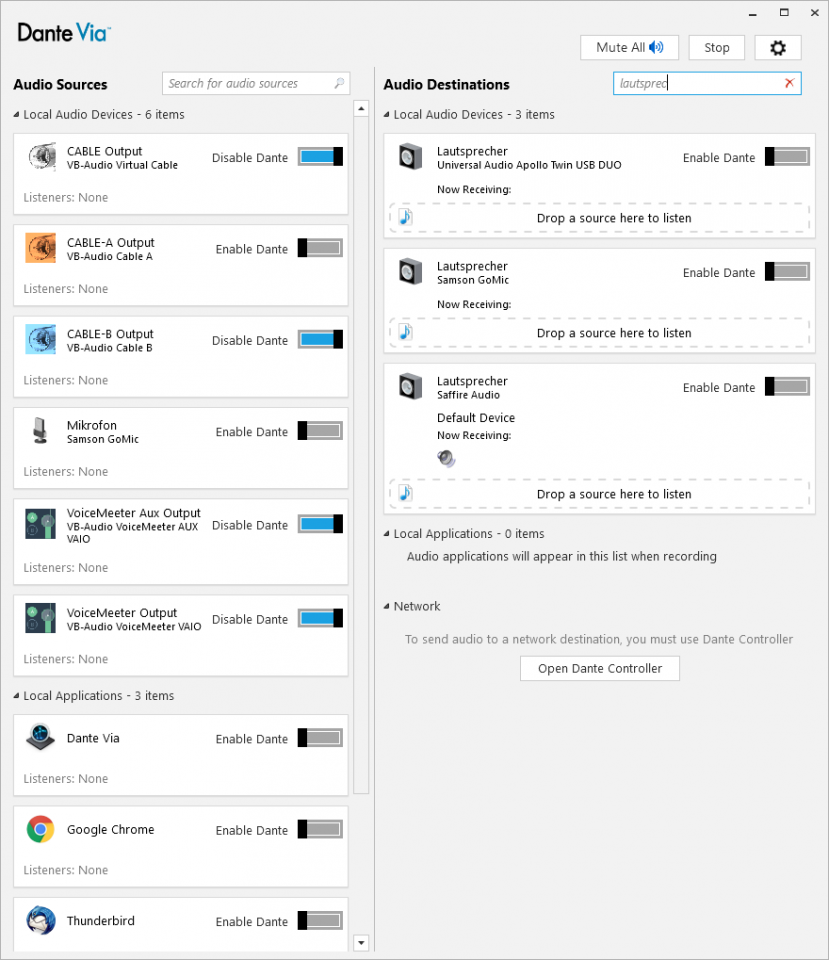829x960 pixels.
Task: Click the Mikrofon microphone icon
Action: [x=40, y=430]
